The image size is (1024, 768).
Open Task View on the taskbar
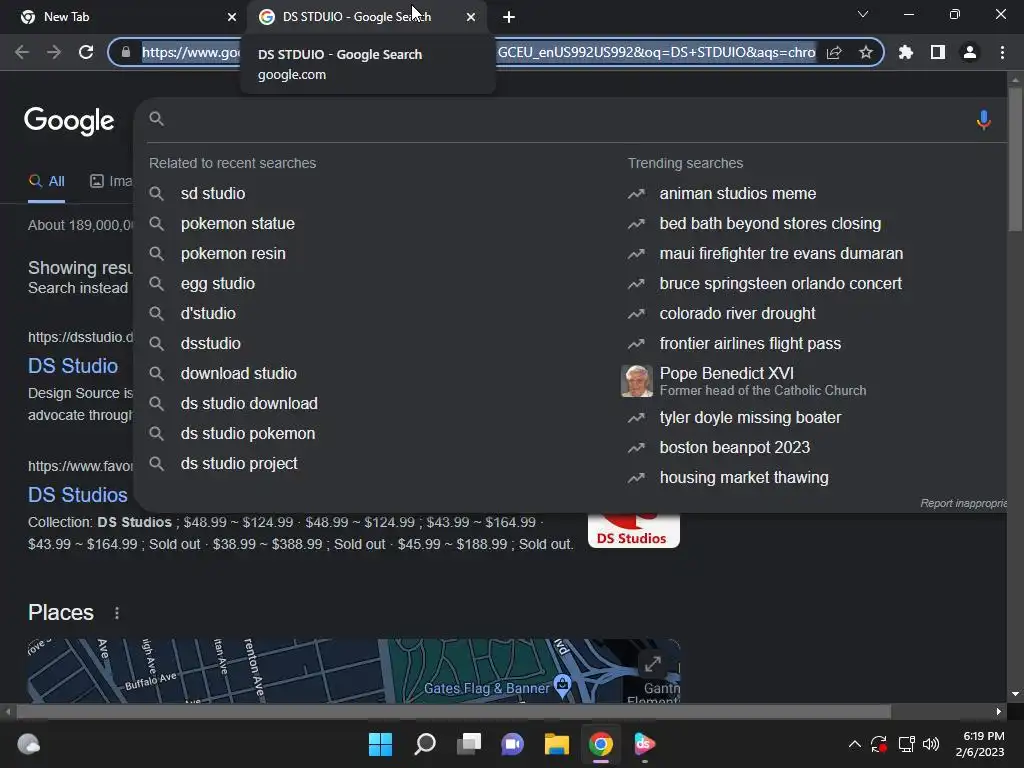468,744
